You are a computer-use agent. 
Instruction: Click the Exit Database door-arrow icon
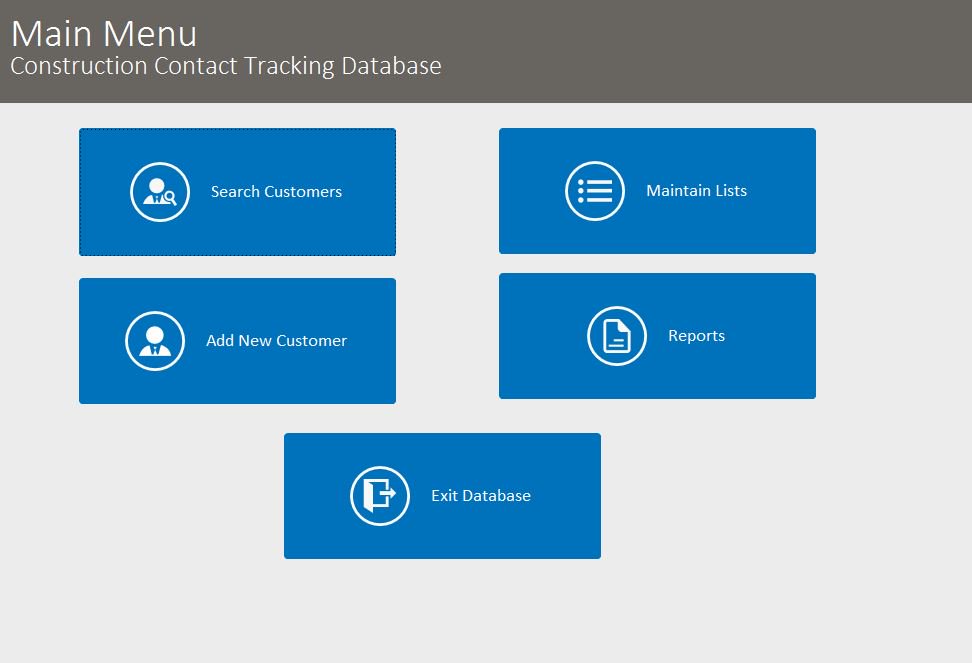click(x=379, y=495)
